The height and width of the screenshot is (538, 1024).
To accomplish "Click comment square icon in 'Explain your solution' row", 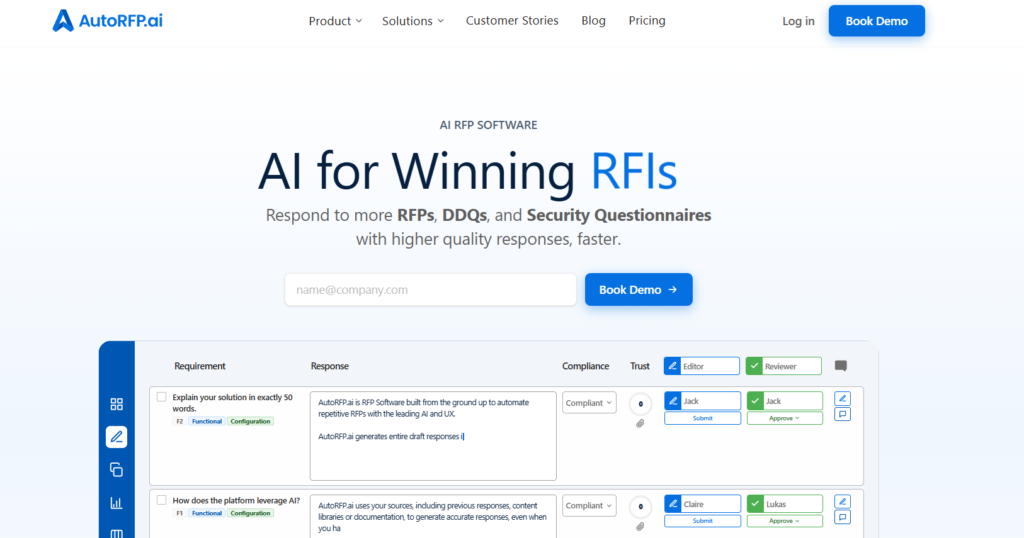I will (x=842, y=414).
